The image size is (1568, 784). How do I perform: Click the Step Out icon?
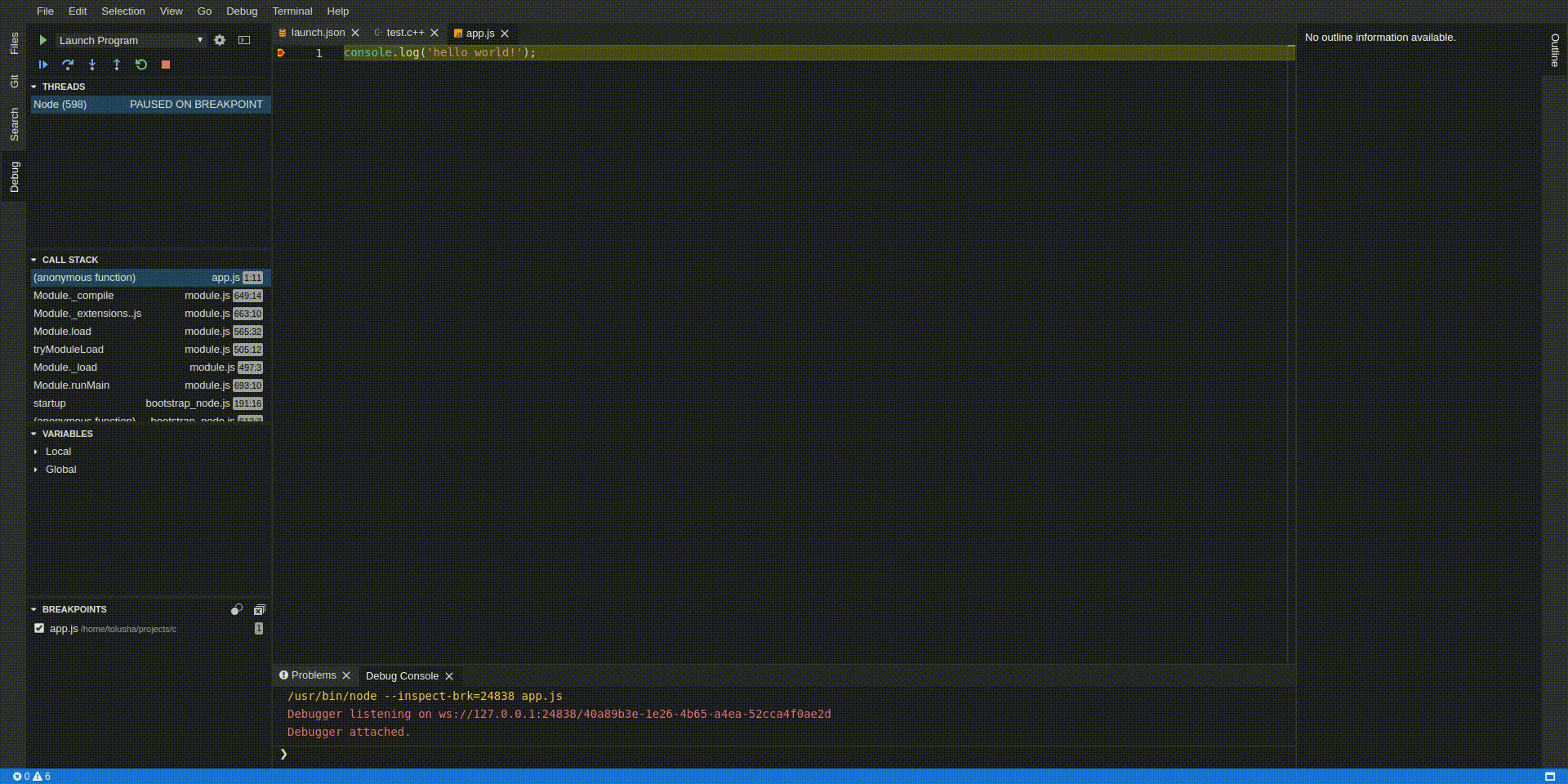pos(117,65)
